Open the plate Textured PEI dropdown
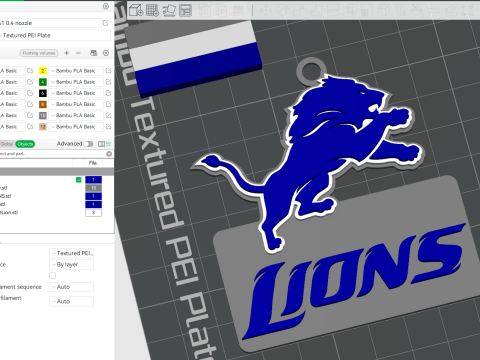 [71, 253]
